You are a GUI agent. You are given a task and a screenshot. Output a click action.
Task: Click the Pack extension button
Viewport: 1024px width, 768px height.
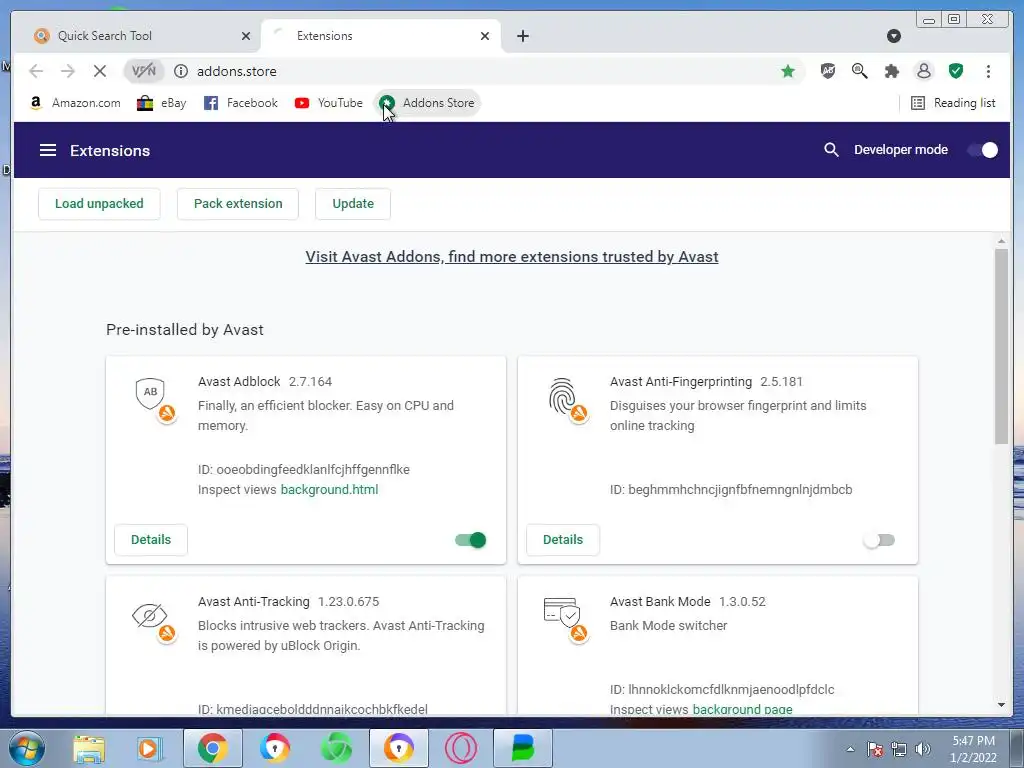tap(238, 204)
